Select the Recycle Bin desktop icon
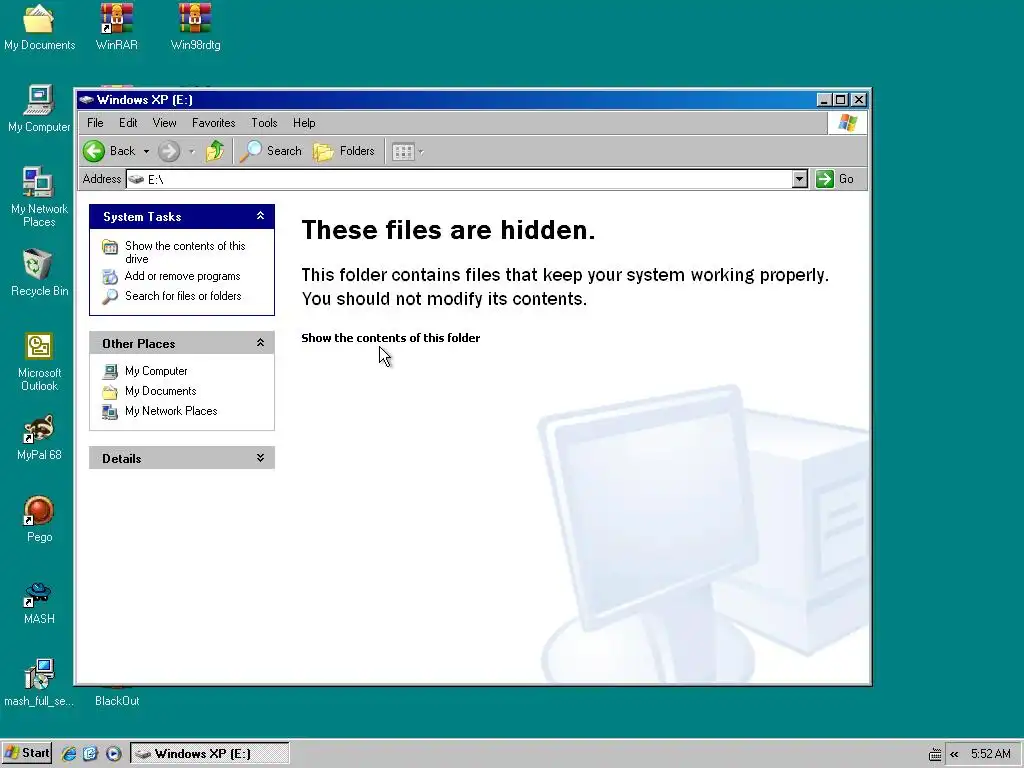Screen dimensions: 1024x768 pyautogui.click(x=39, y=272)
